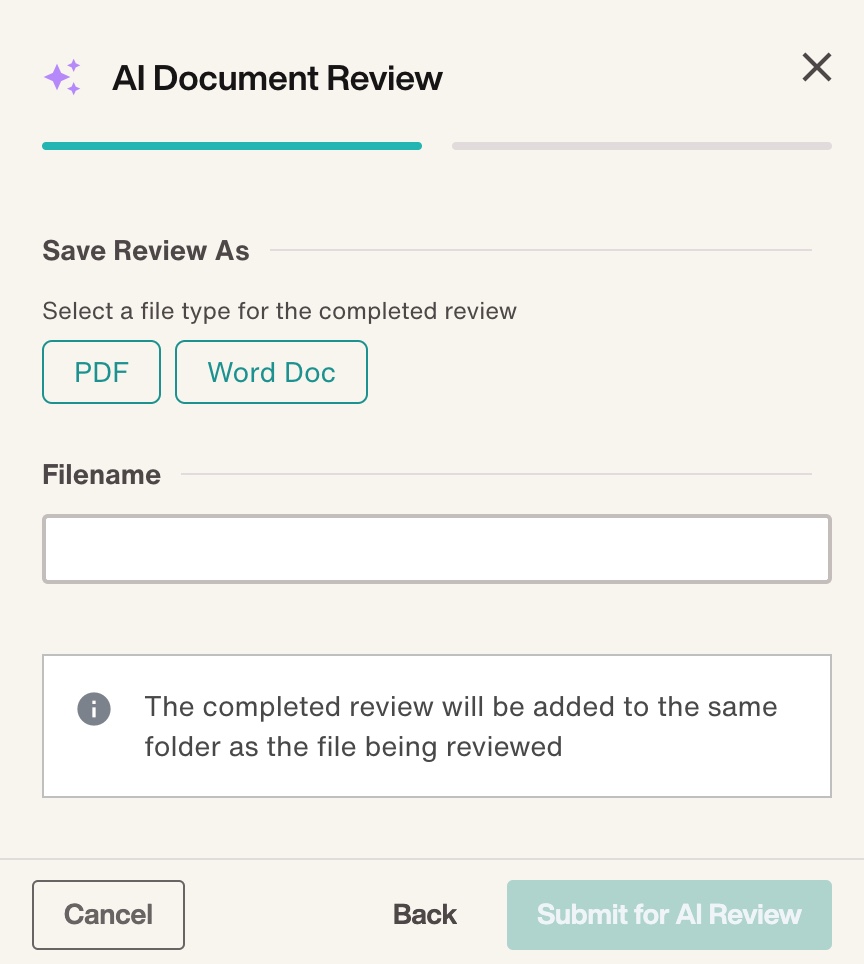864x964 pixels.
Task: Go Back to the previous step
Action: [425, 914]
